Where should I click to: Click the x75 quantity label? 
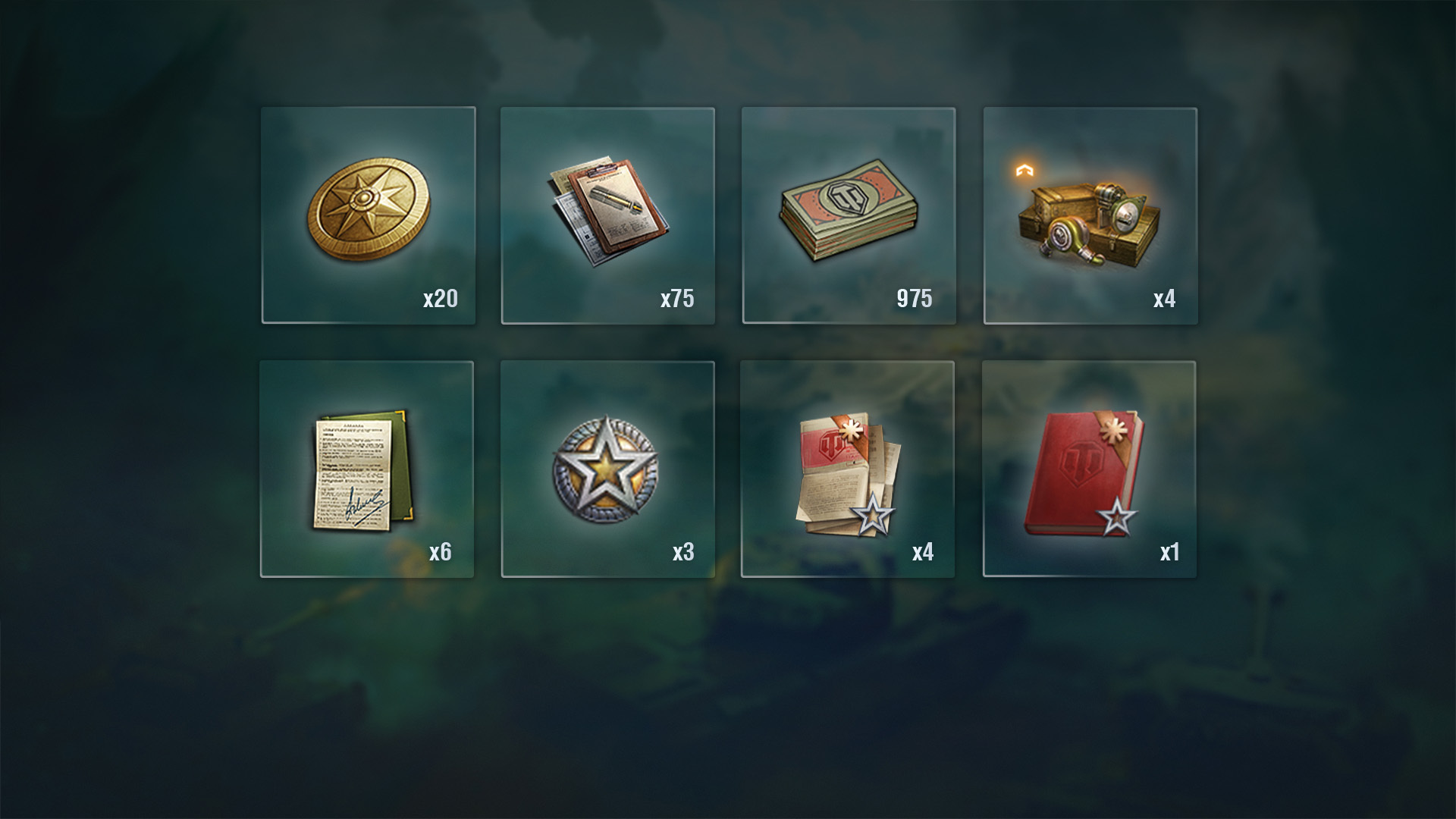coord(677,299)
